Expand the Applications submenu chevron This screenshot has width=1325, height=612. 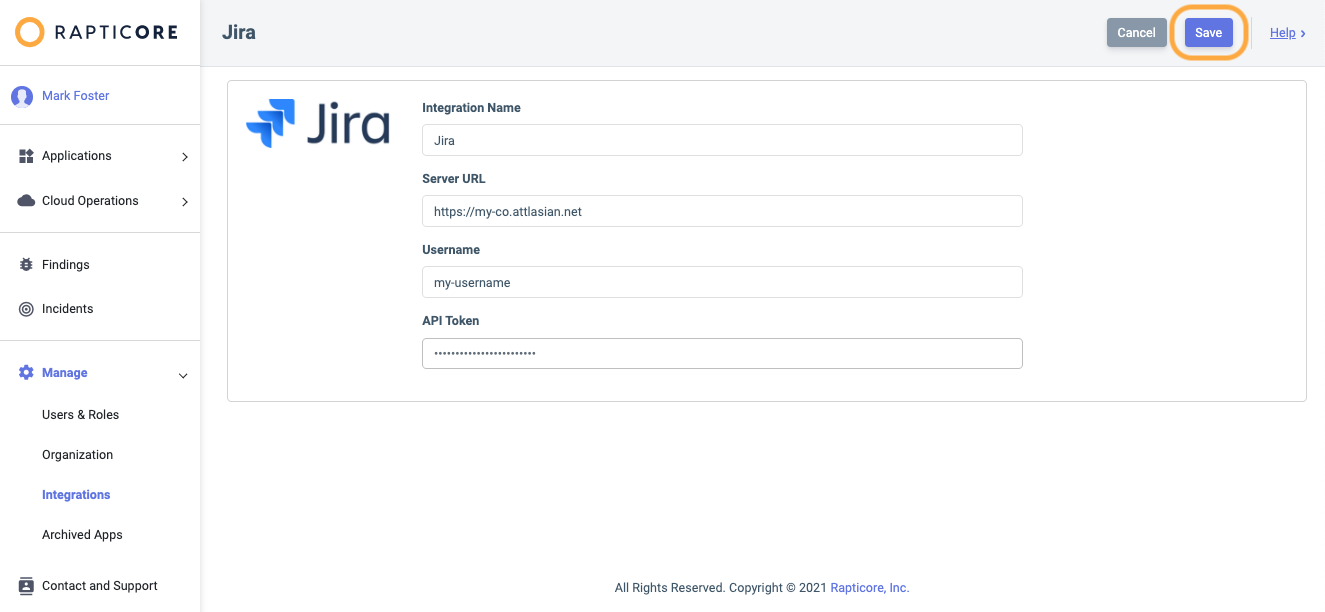tap(185, 157)
